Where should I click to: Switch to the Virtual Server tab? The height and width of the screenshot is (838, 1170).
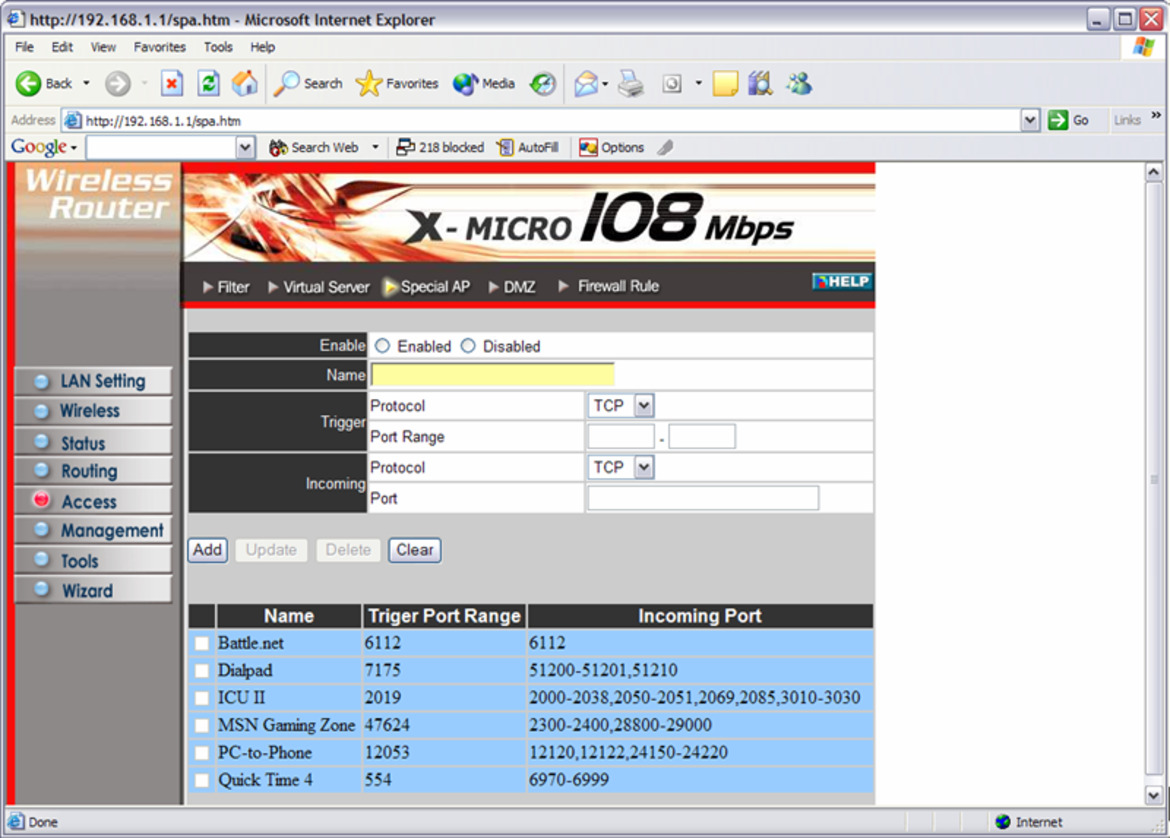point(319,287)
